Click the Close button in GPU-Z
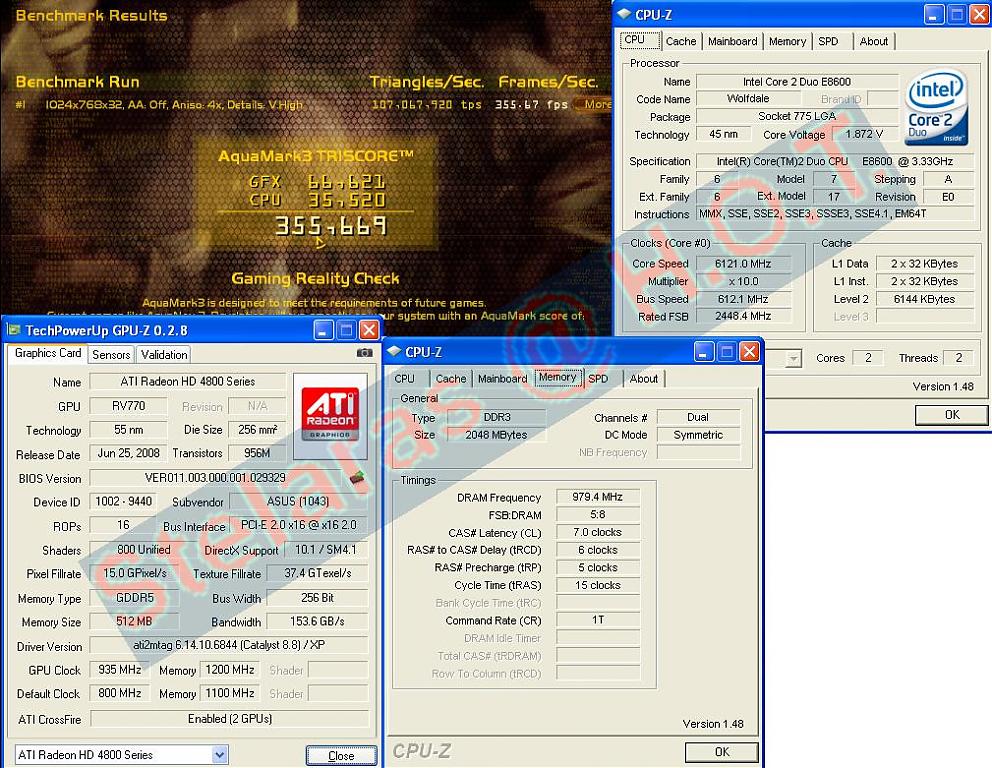Screen dimensions: 992x768 tap(342, 755)
